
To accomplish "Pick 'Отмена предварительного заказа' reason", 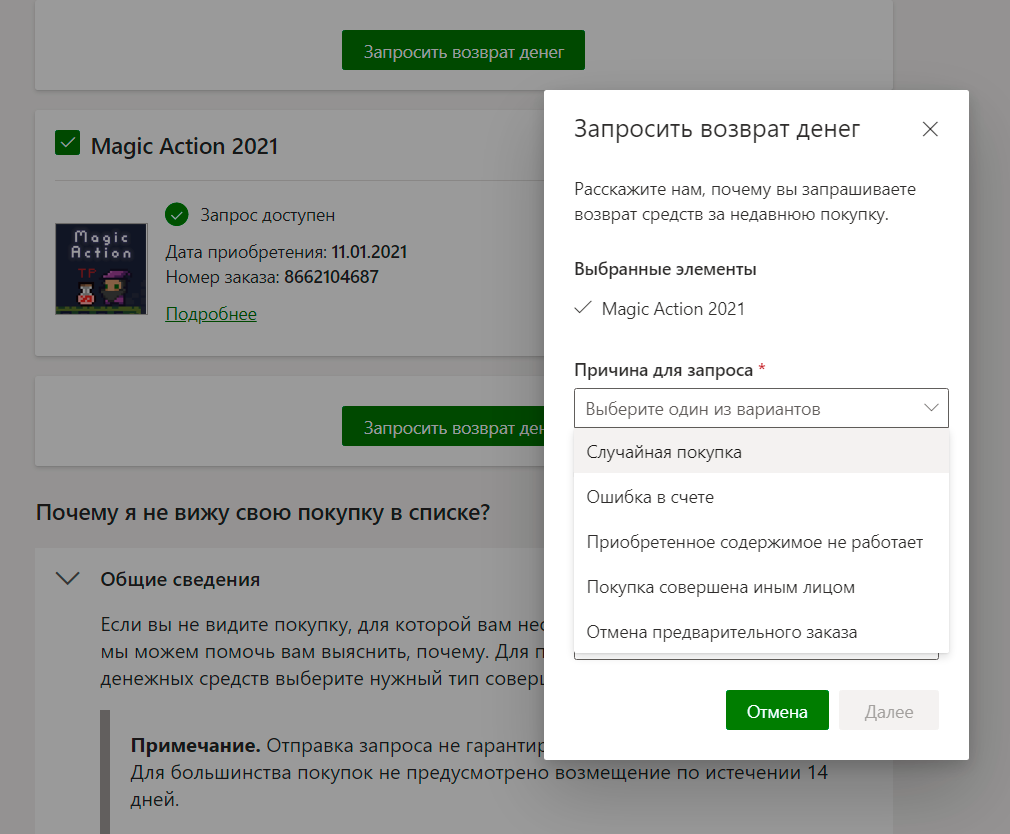I will (x=761, y=632).
